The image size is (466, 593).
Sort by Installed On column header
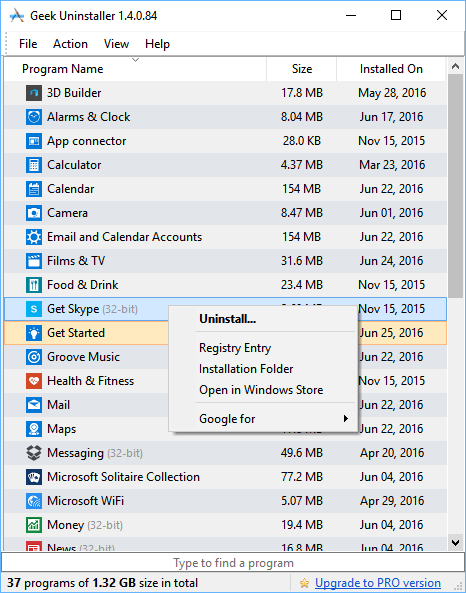[x=391, y=69]
